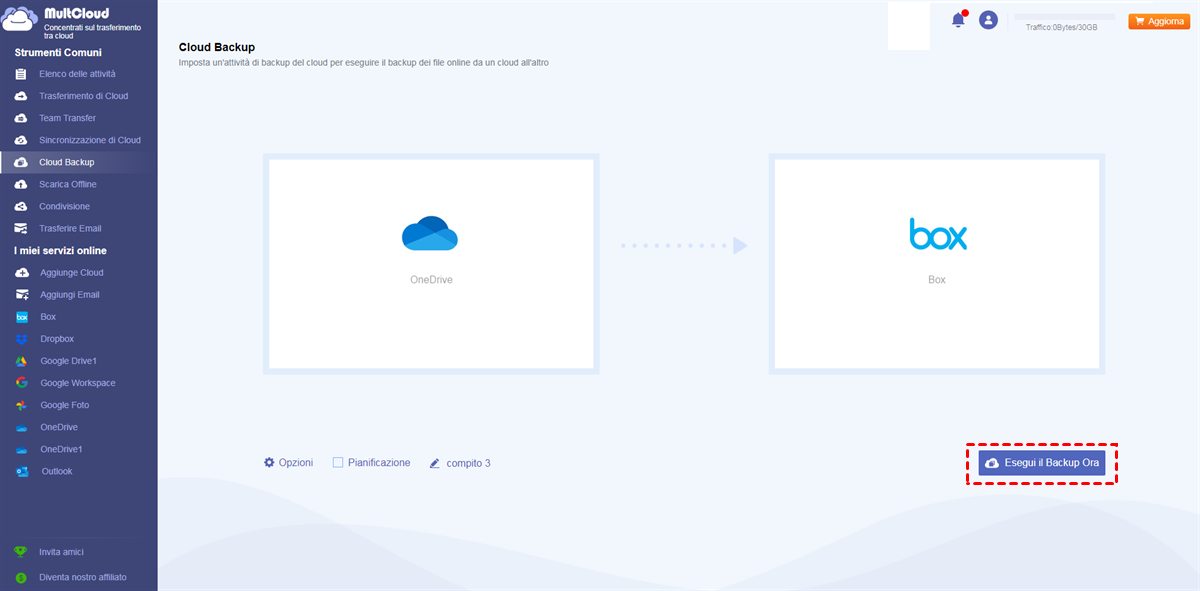Open Condivisione menu entry
The image size is (1200, 591).
tap(64, 206)
